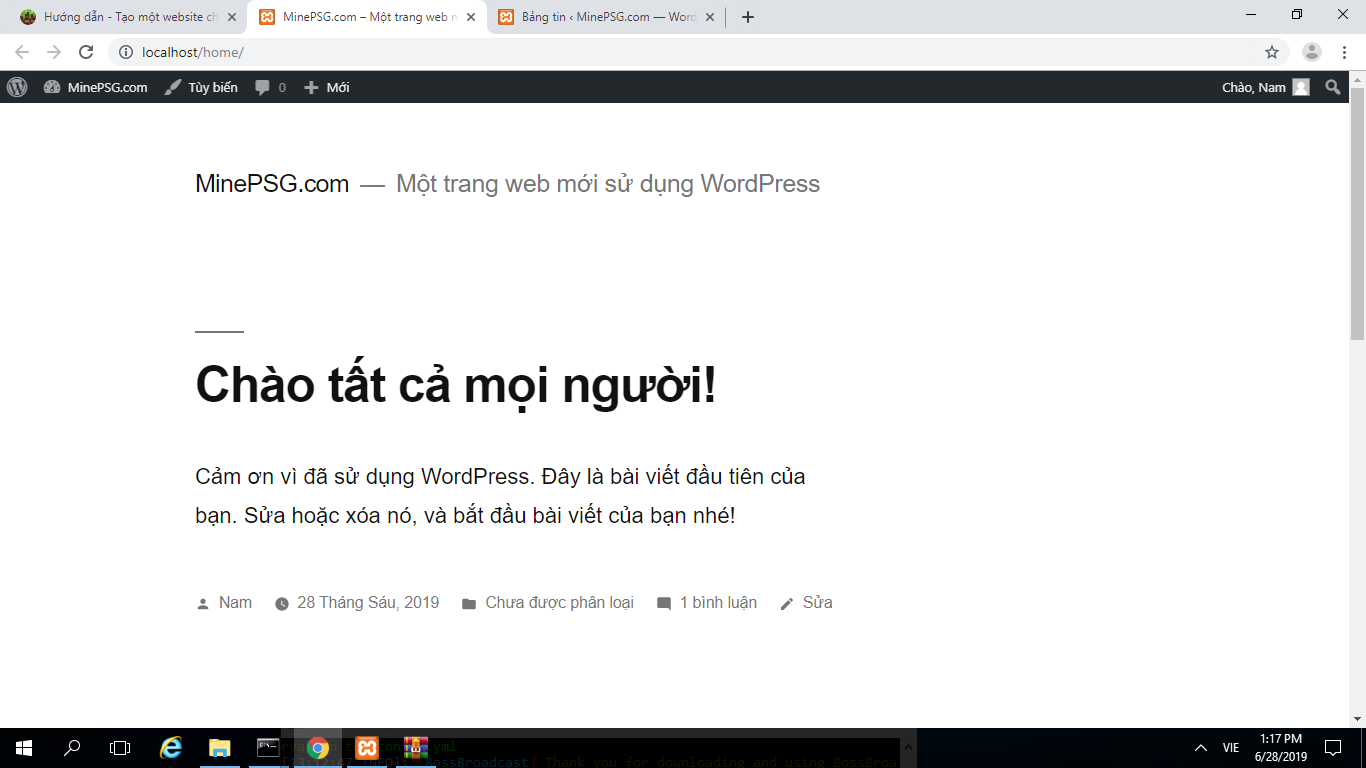
Task: Go back using the browser back arrow
Action: pos(22,52)
